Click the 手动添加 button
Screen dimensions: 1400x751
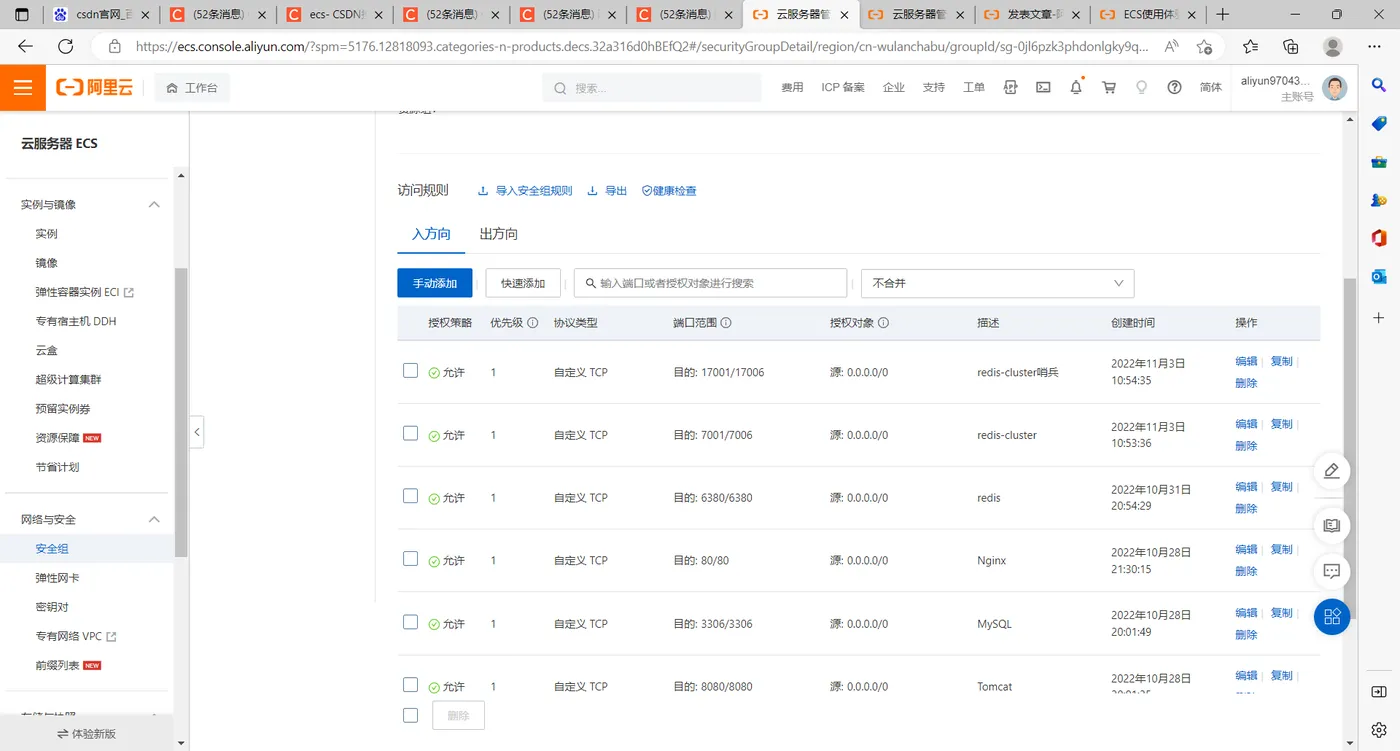435,283
